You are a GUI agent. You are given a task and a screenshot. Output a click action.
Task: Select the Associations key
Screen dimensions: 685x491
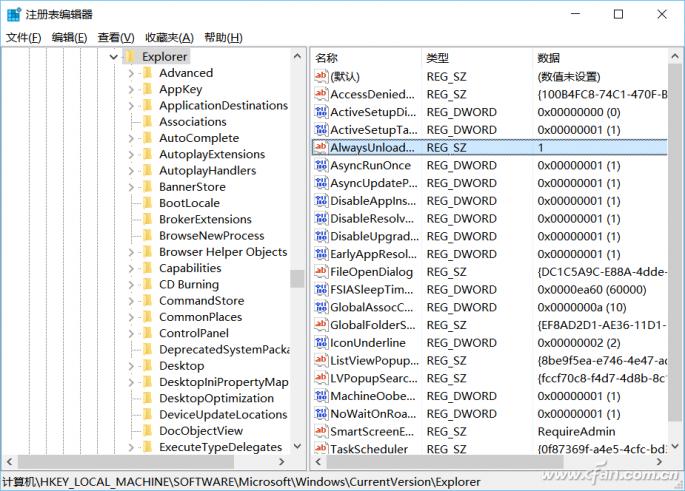click(x=193, y=122)
